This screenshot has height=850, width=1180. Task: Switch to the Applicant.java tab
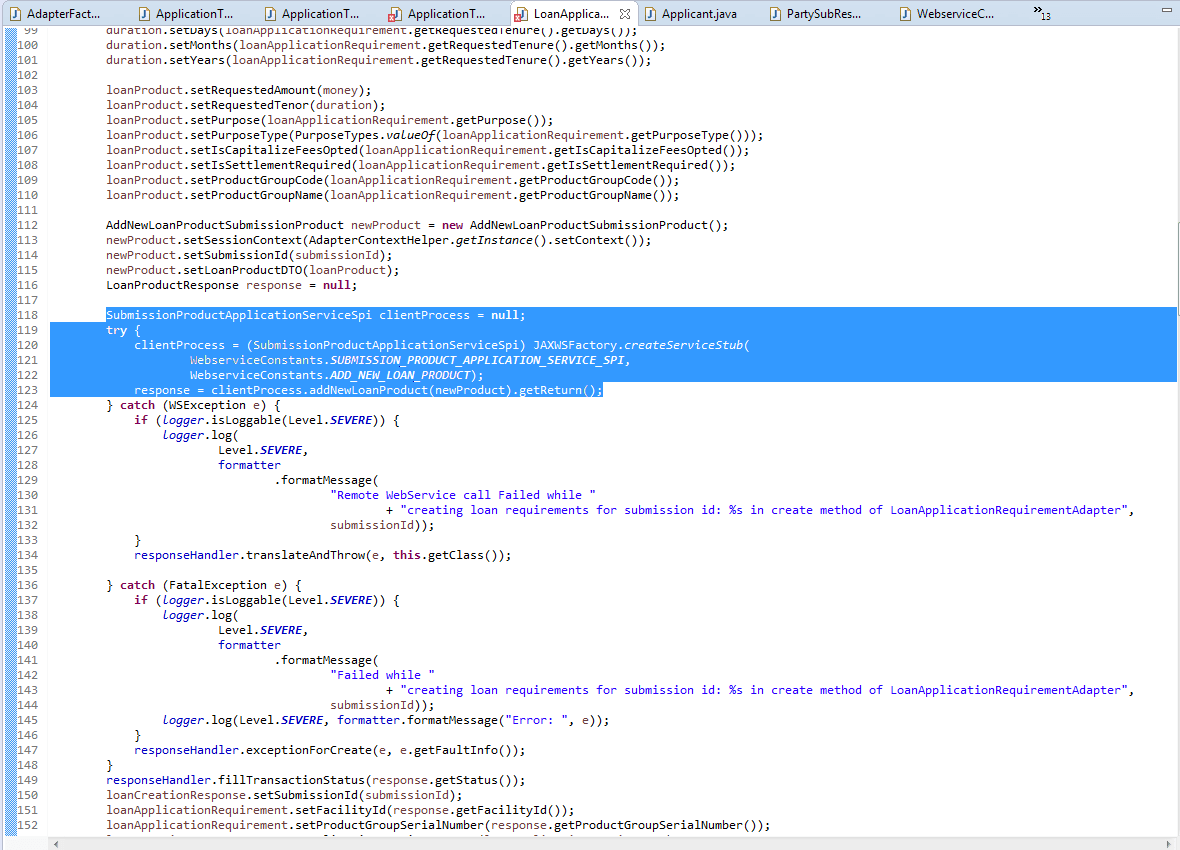point(700,13)
